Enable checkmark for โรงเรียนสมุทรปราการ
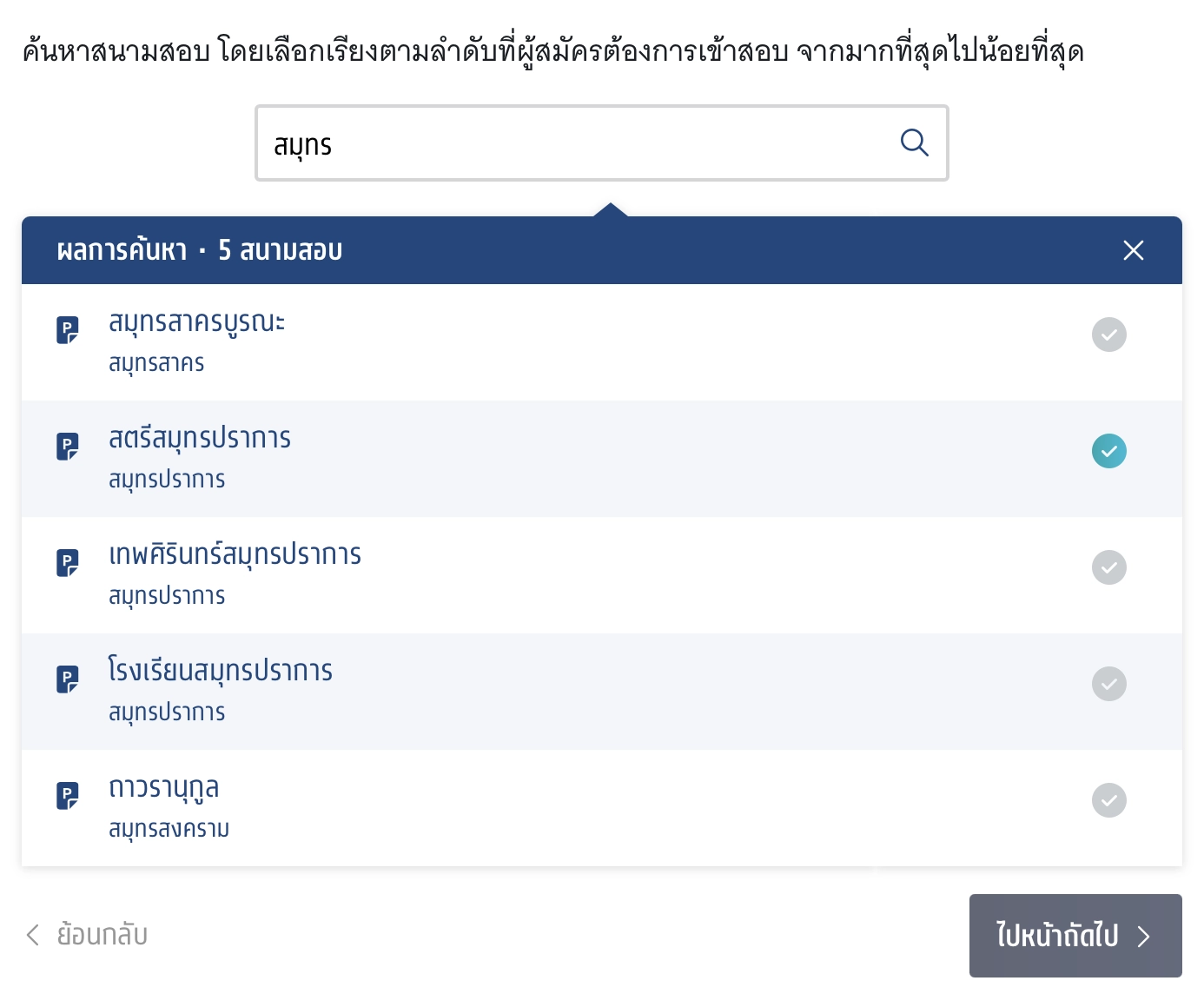The image size is (1204, 994). pos(1108,684)
